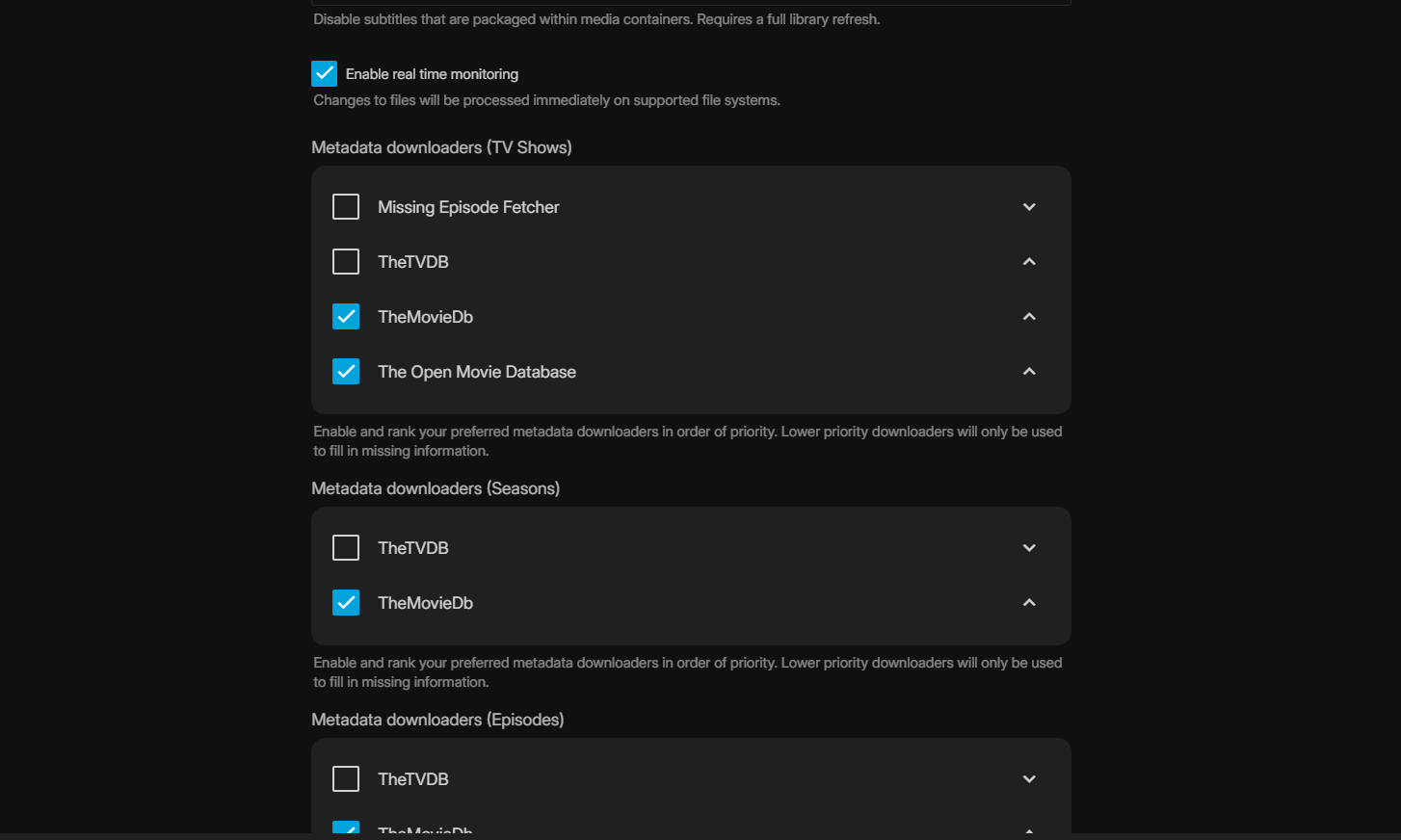This screenshot has height=840, width=1401.
Task: Click the 'Enable real time monitoring' label text
Action: pos(432,74)
